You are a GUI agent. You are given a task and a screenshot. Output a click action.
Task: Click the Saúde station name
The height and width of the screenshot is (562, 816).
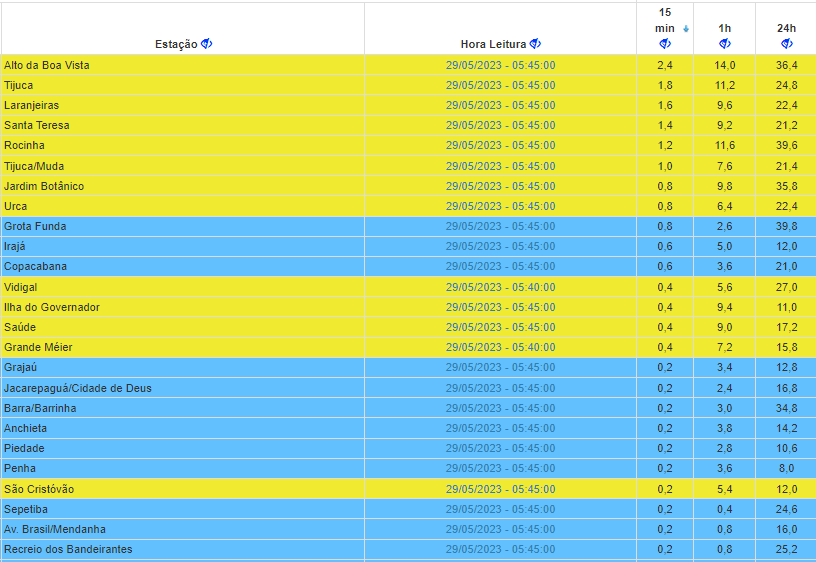pos(20,327)
